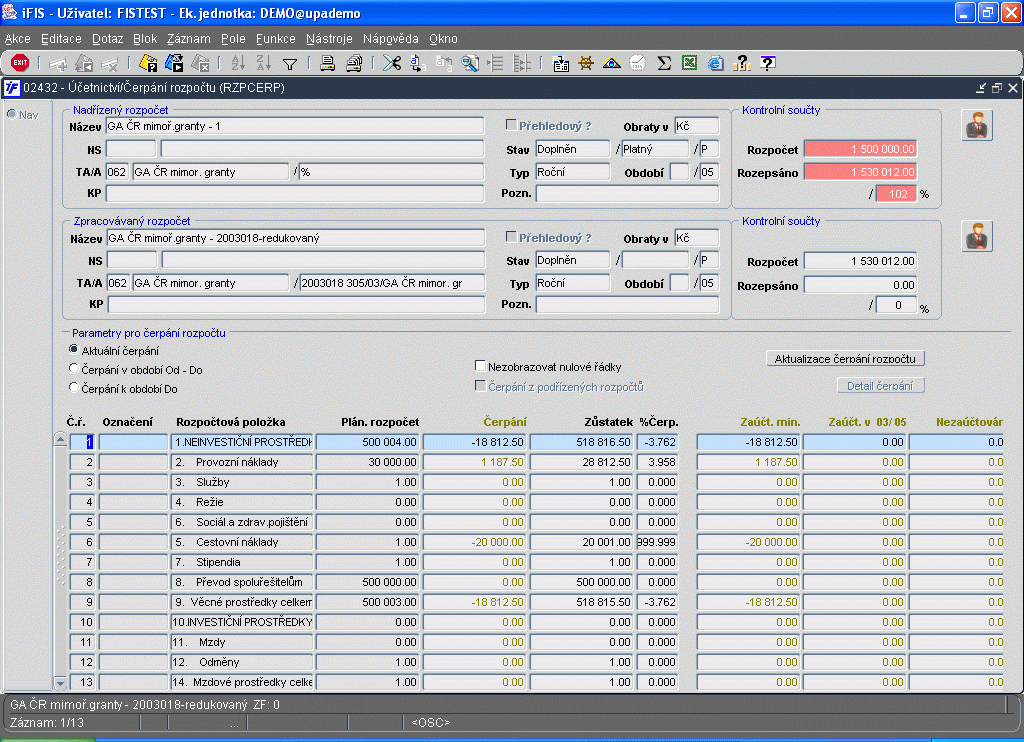Click the green Excel export icon

coord(689,63)
